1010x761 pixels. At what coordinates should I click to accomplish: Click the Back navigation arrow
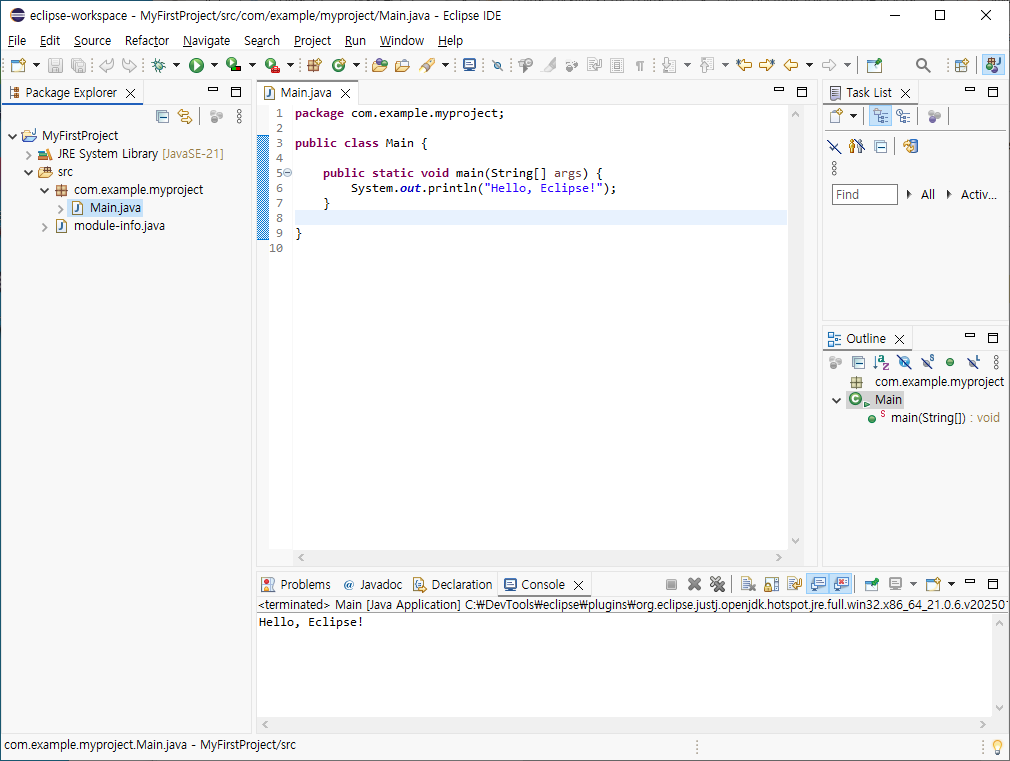790,65
